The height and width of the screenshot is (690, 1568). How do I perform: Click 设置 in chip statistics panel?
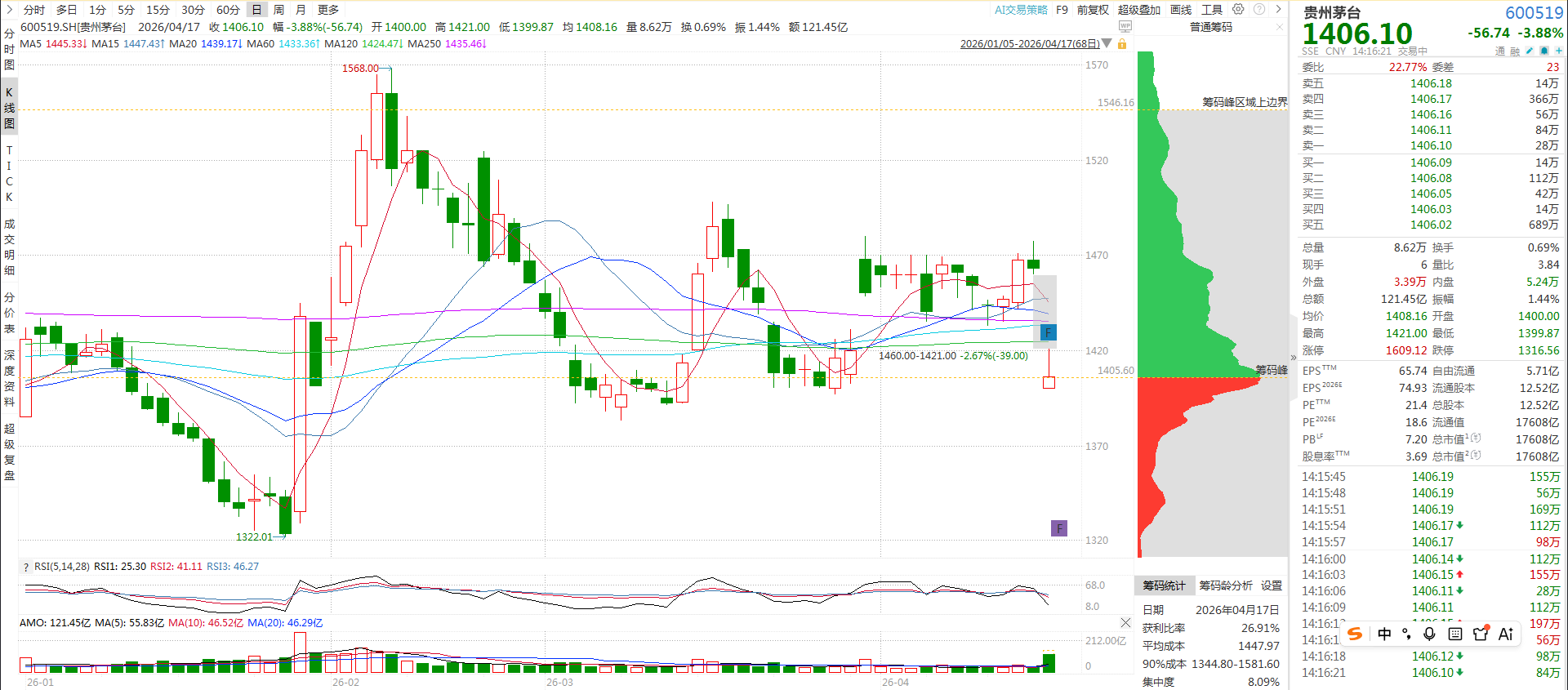(x=1271, y=585)
